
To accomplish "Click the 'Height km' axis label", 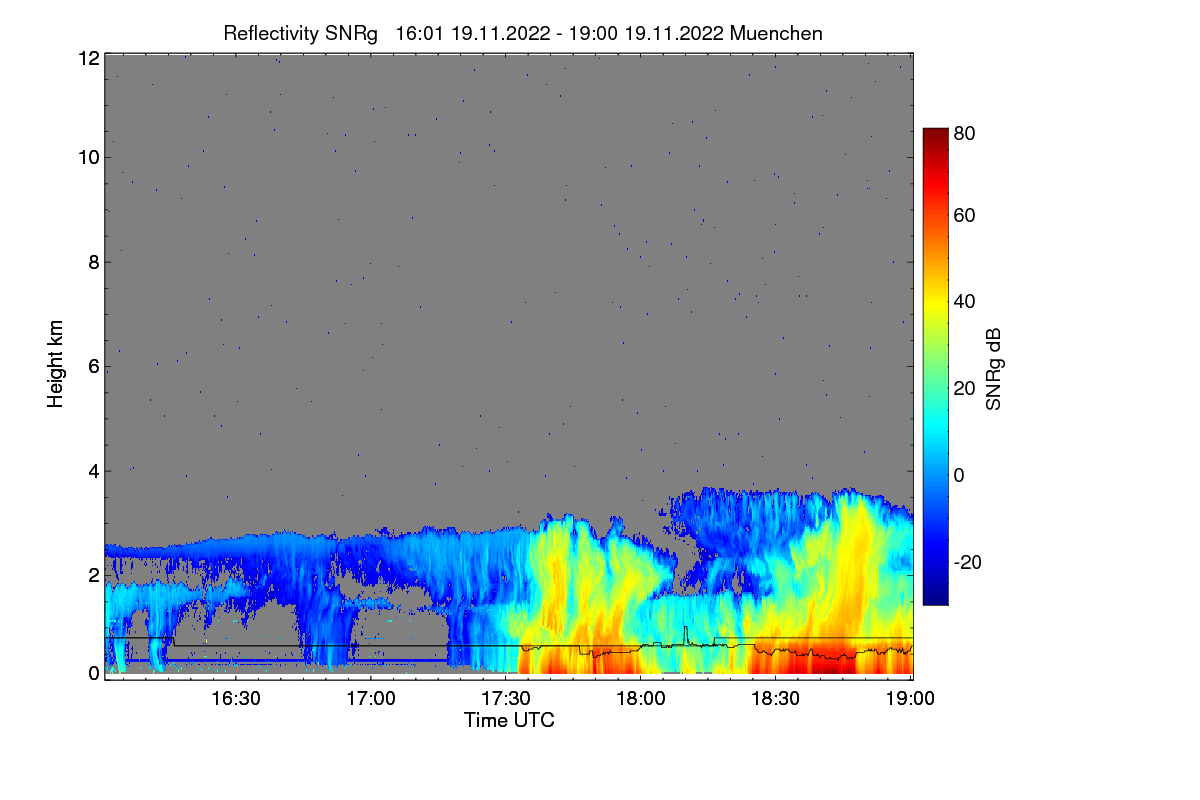I will click(56, 364).
